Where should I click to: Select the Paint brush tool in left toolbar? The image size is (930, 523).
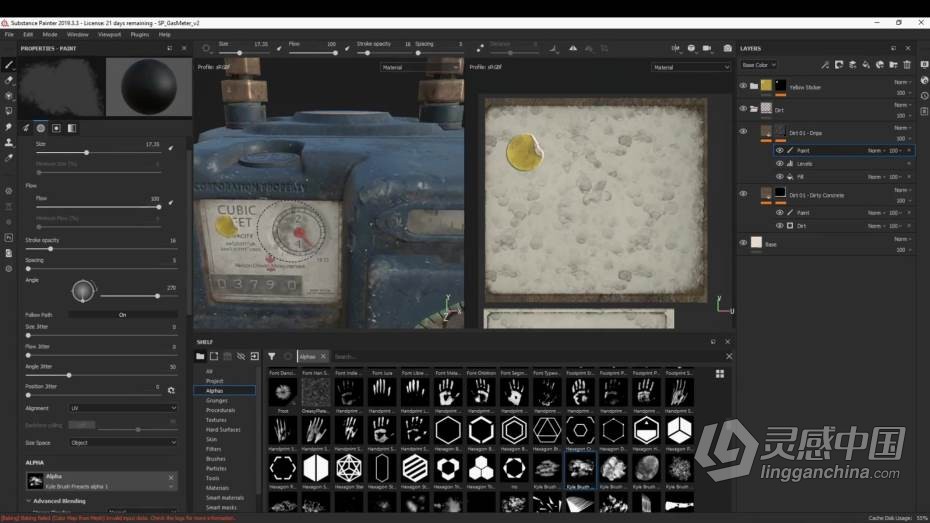click(8, 65)
